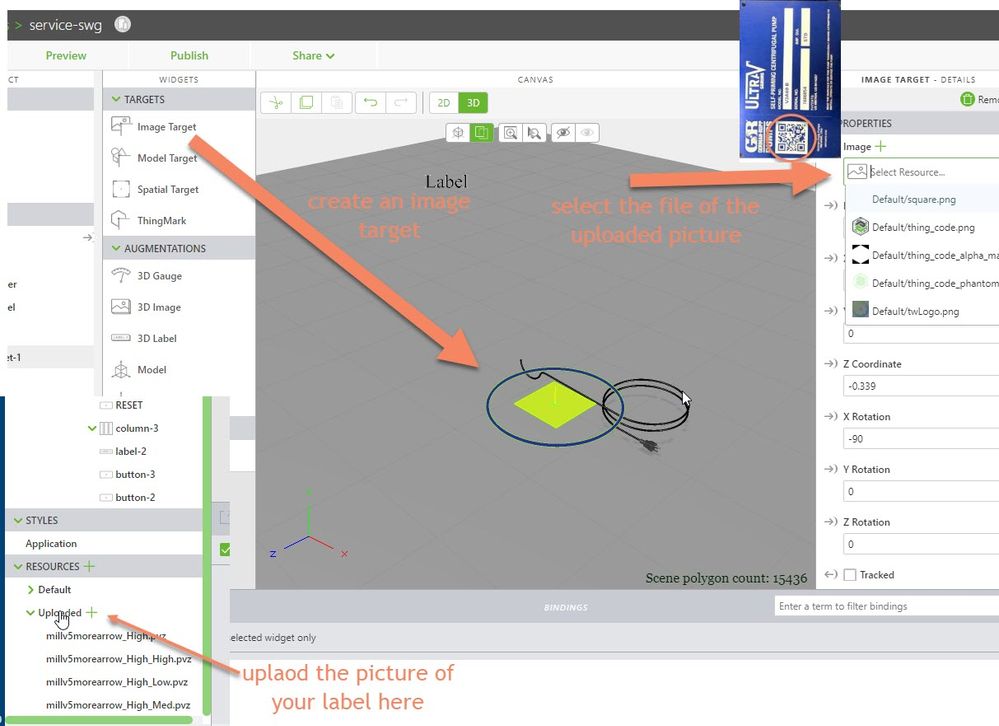Click the plus icon next to RESOURCES
Image resolution: width=999 pixels, height=726 pixels.
pyautogui.click(x=89, y=566)
